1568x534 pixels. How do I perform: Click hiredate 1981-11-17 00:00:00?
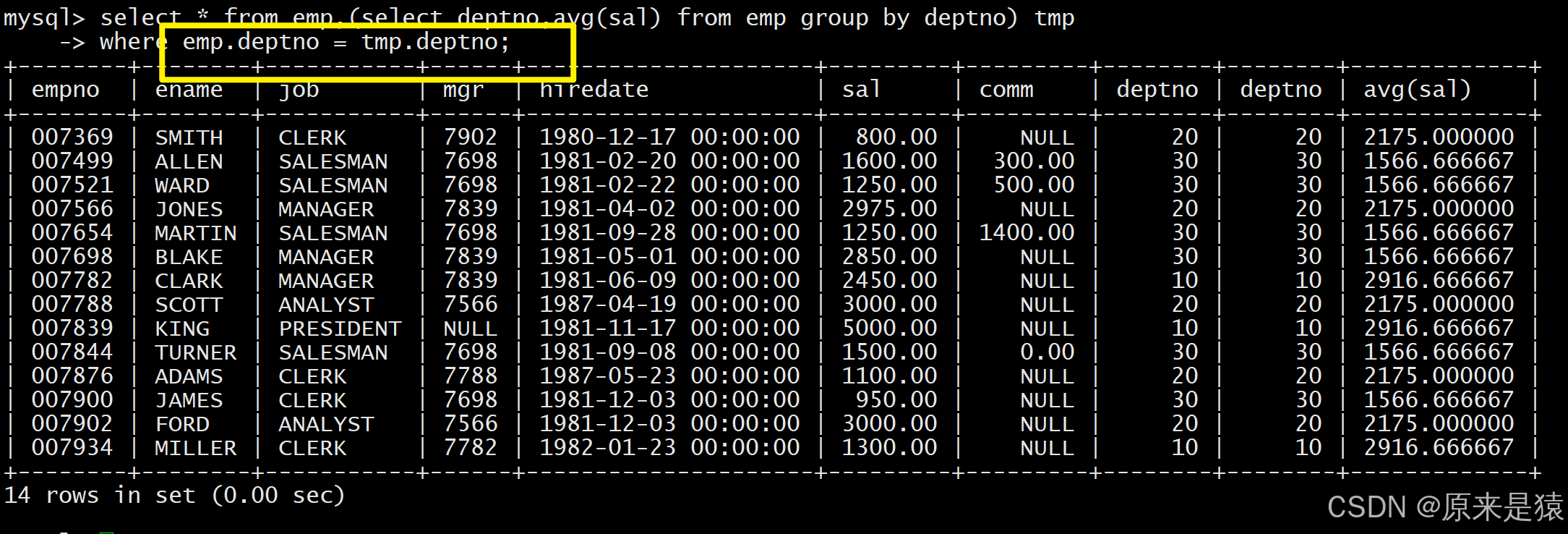coord(669,329)
